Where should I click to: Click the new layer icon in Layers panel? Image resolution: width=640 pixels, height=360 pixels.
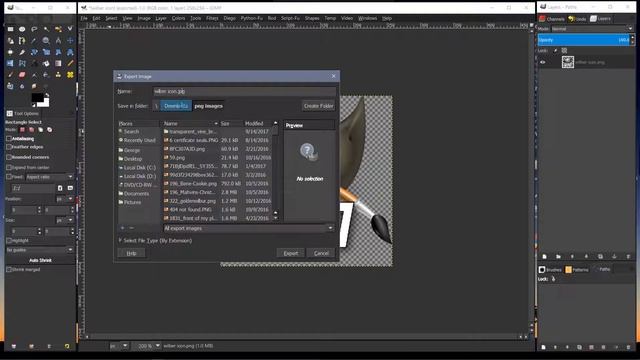544,256
